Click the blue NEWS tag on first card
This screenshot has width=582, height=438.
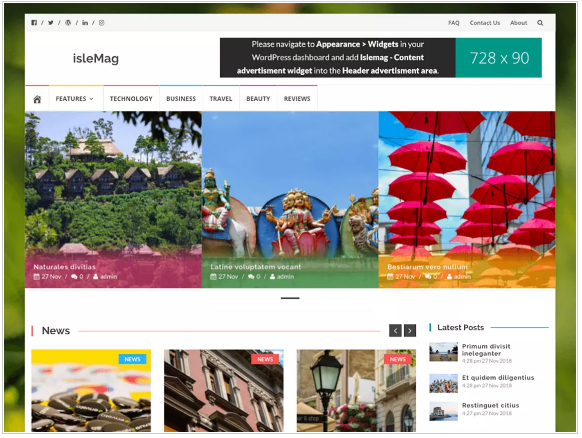[x=133, y=359]
